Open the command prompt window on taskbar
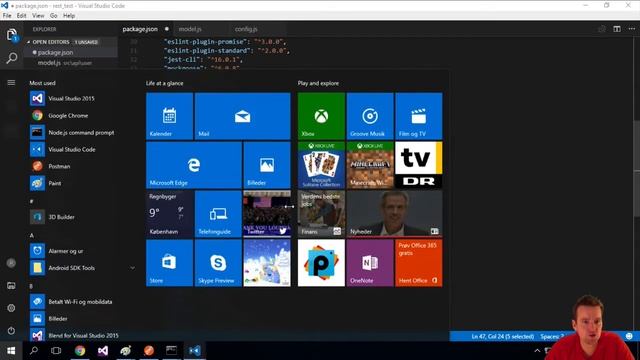The image size is (640, 360). coord(171,351)
